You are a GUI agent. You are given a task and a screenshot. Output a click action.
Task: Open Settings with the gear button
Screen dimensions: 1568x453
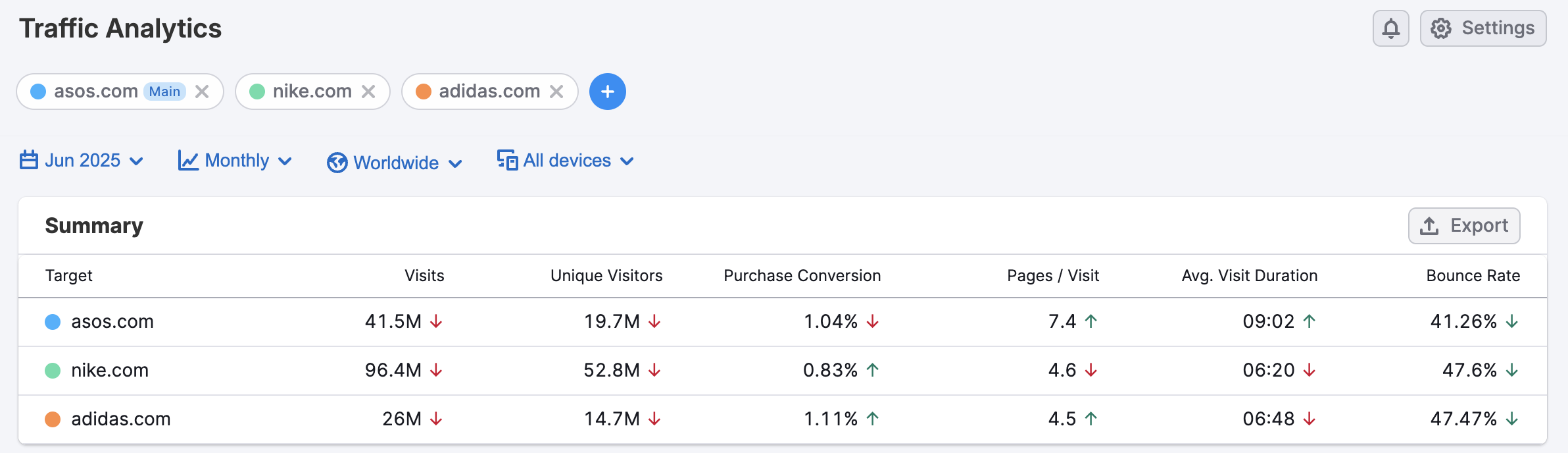click(x=1482, y=28)
